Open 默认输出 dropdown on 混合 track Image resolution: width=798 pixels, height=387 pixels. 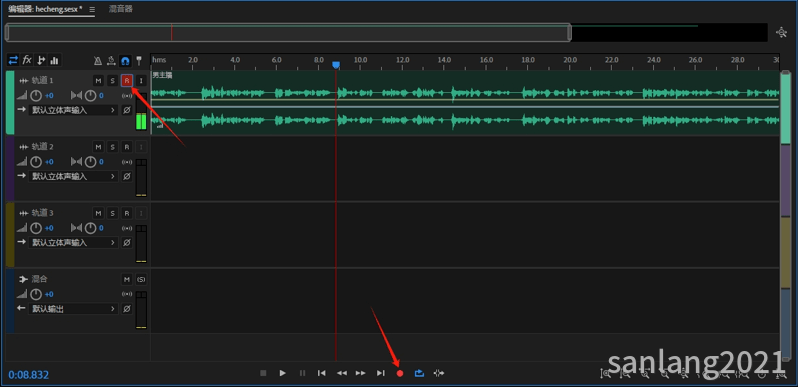pyautogui.click(x=73, y=309)
